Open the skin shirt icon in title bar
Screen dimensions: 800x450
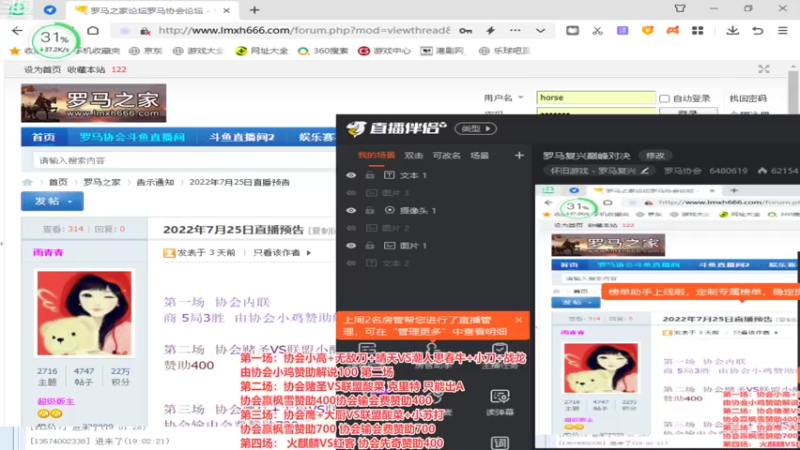(x=680, y=9)
